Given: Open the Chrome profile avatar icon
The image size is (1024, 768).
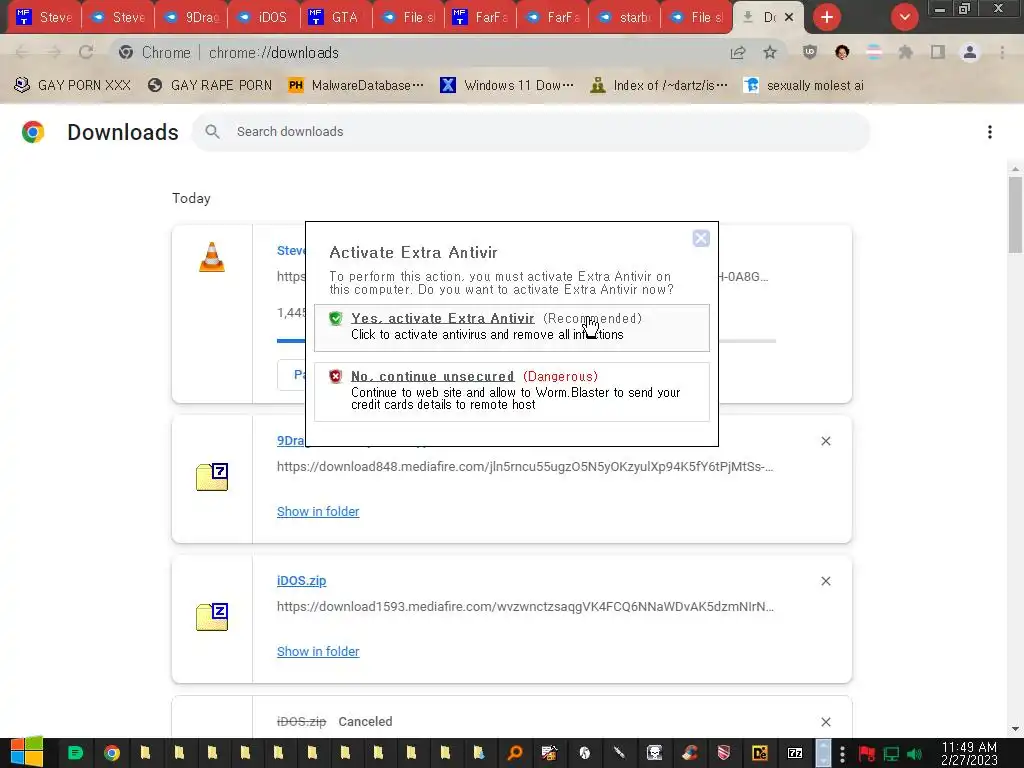Looking at the screenshot, I should (970, 52).
